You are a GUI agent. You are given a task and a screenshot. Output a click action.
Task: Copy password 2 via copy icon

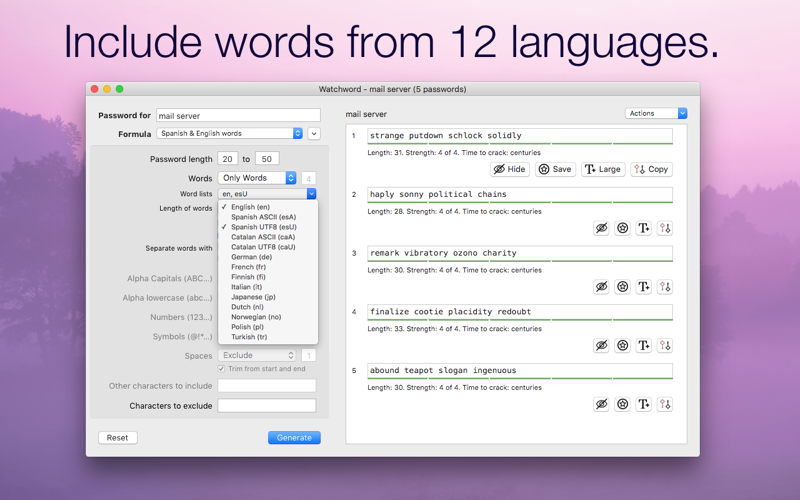[664, 228]
